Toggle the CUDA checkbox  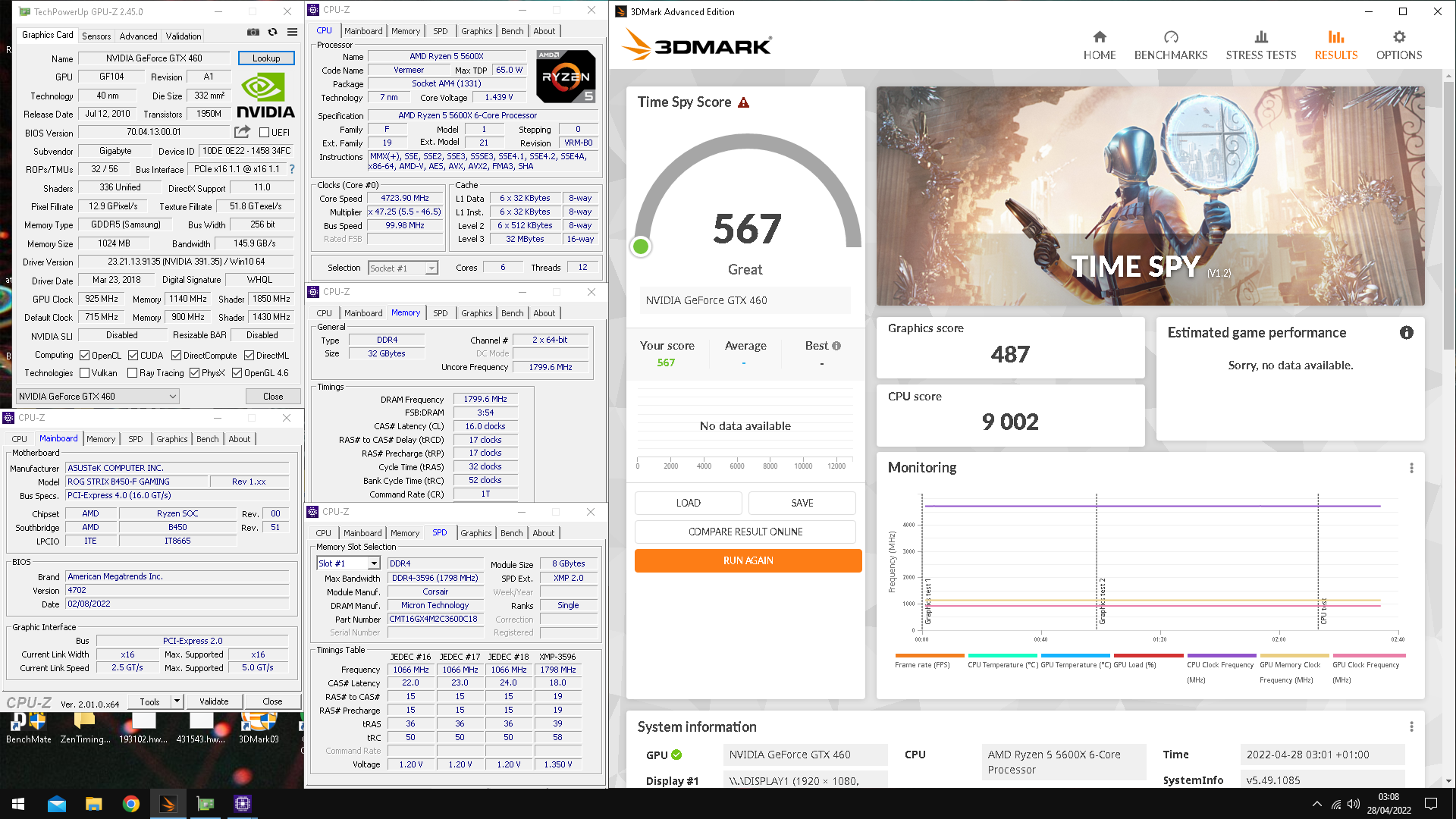(x=133, y=355)
